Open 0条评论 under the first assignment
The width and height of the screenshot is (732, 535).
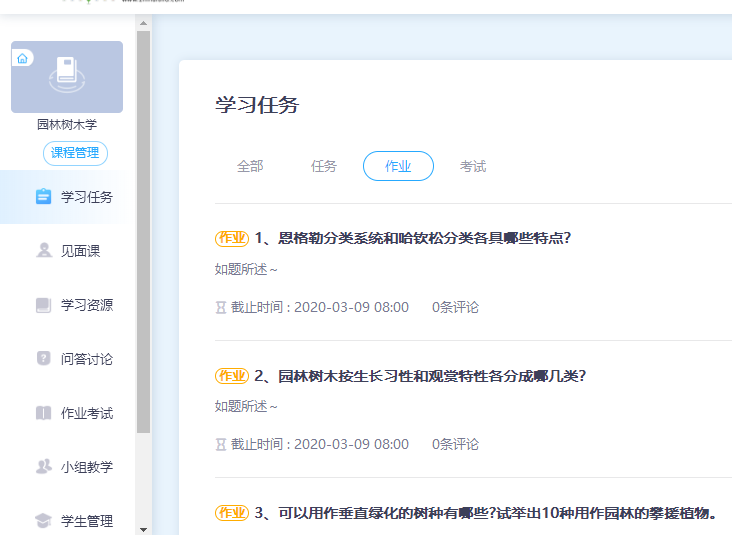(455, 307)
